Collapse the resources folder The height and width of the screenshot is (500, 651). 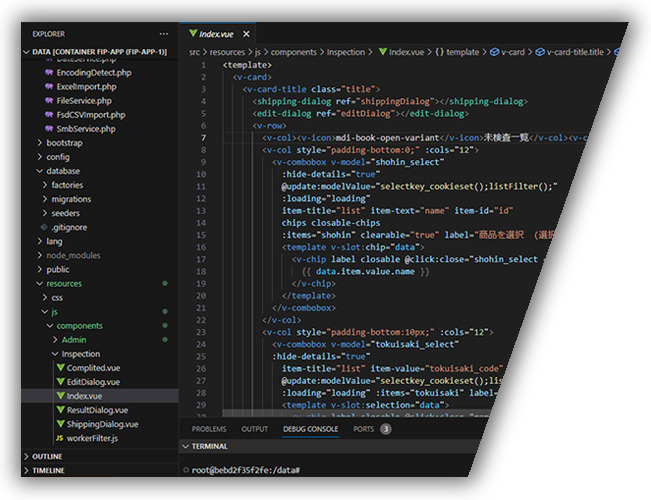[x=40, y=284]
